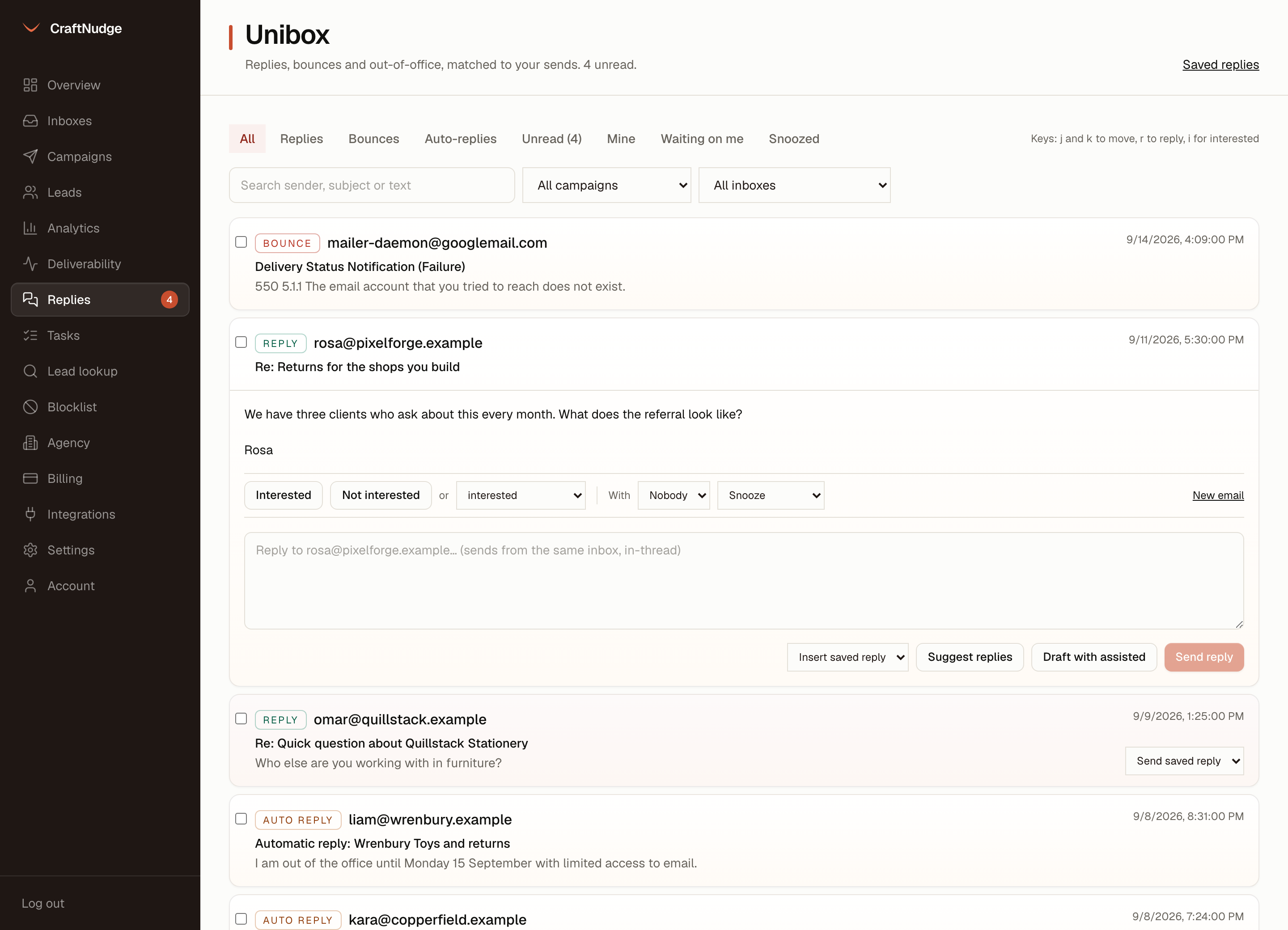The height and width of the screenshot is (930, 1288).
Task: Click the AUTO REPLY tag on liam's message
Action: coord(298,820)
